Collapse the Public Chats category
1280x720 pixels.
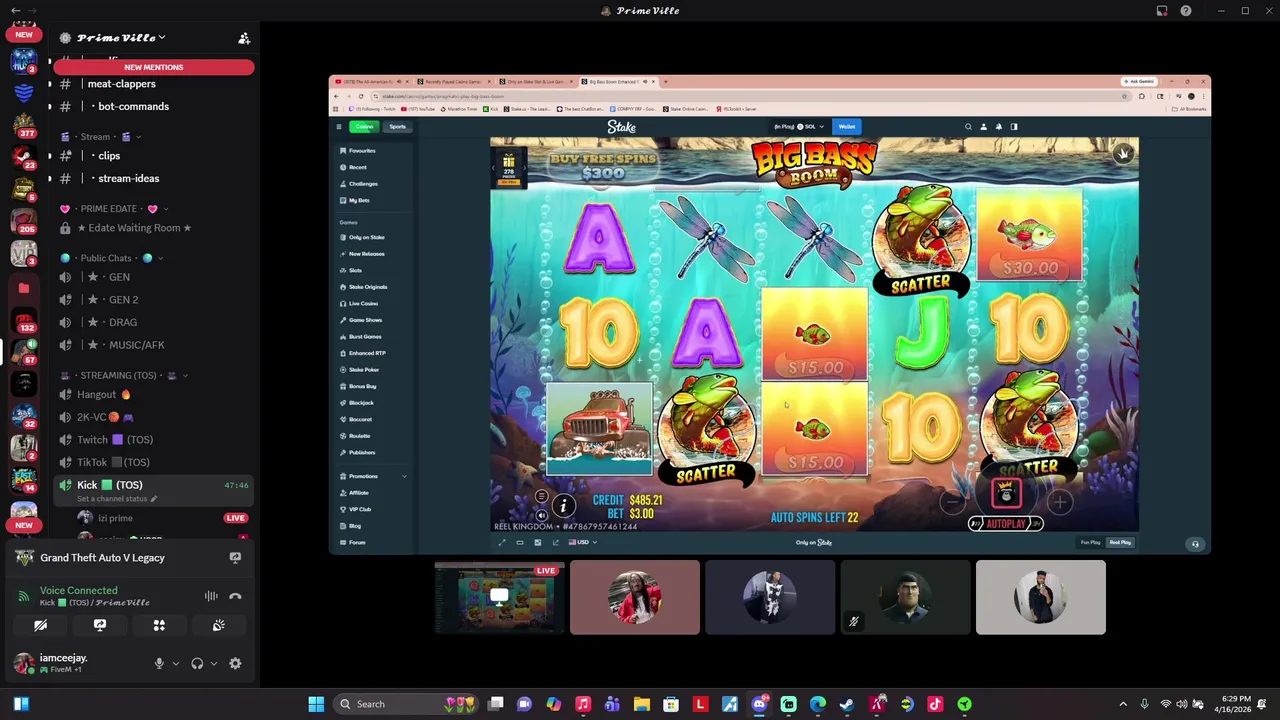click(111, 258)
